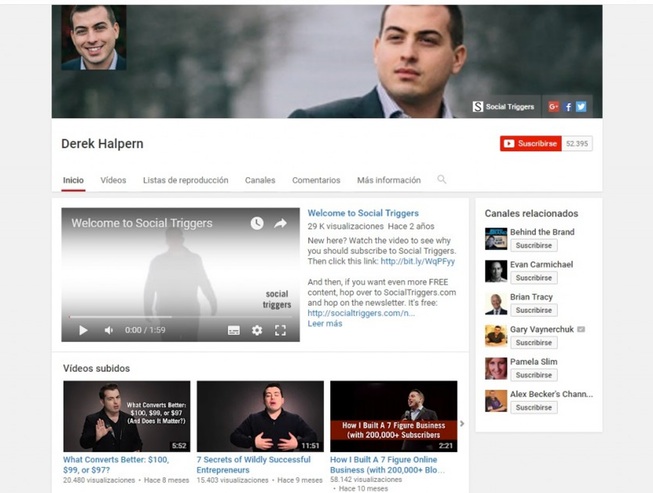Click the 52.395 subscriber count
Screen dimensions: 653x493
[577, 144]
